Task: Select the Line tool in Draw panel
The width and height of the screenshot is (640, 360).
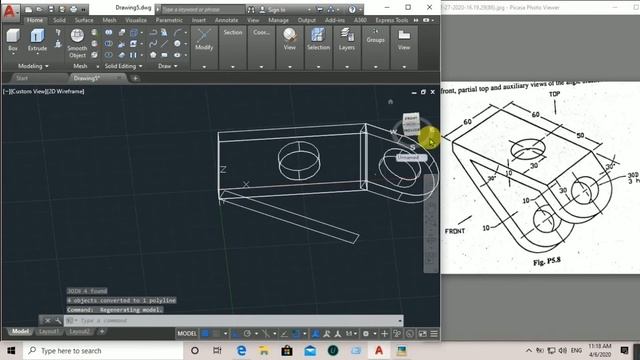Action: tap(164, 43)
